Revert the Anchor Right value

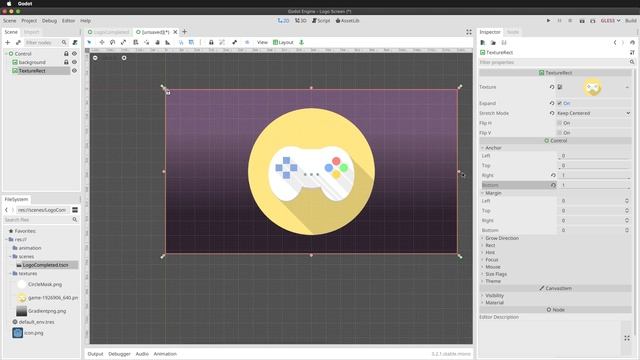coord(553,175)
